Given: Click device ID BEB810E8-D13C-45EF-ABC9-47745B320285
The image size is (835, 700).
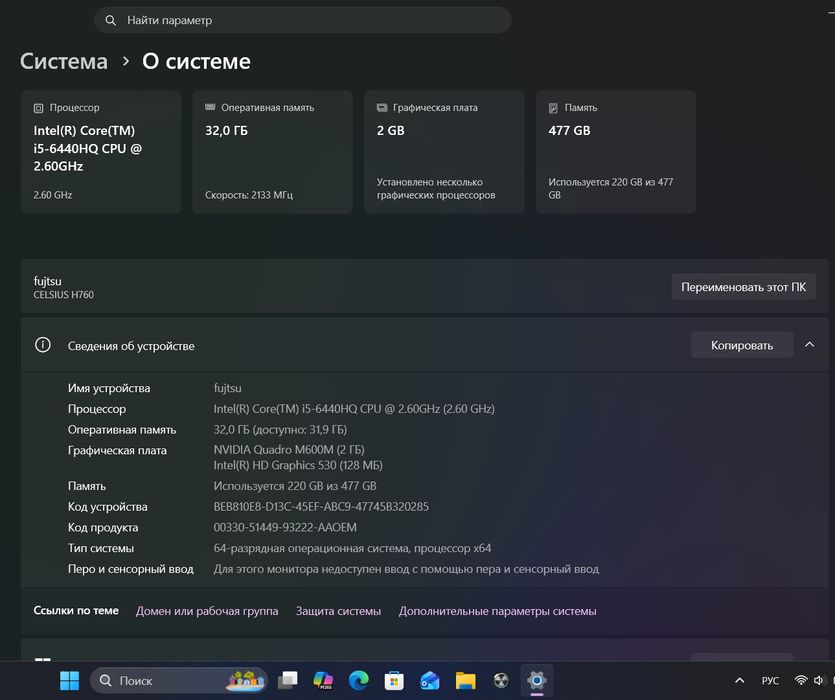Looking at the screenshot, I should [321, 507].
